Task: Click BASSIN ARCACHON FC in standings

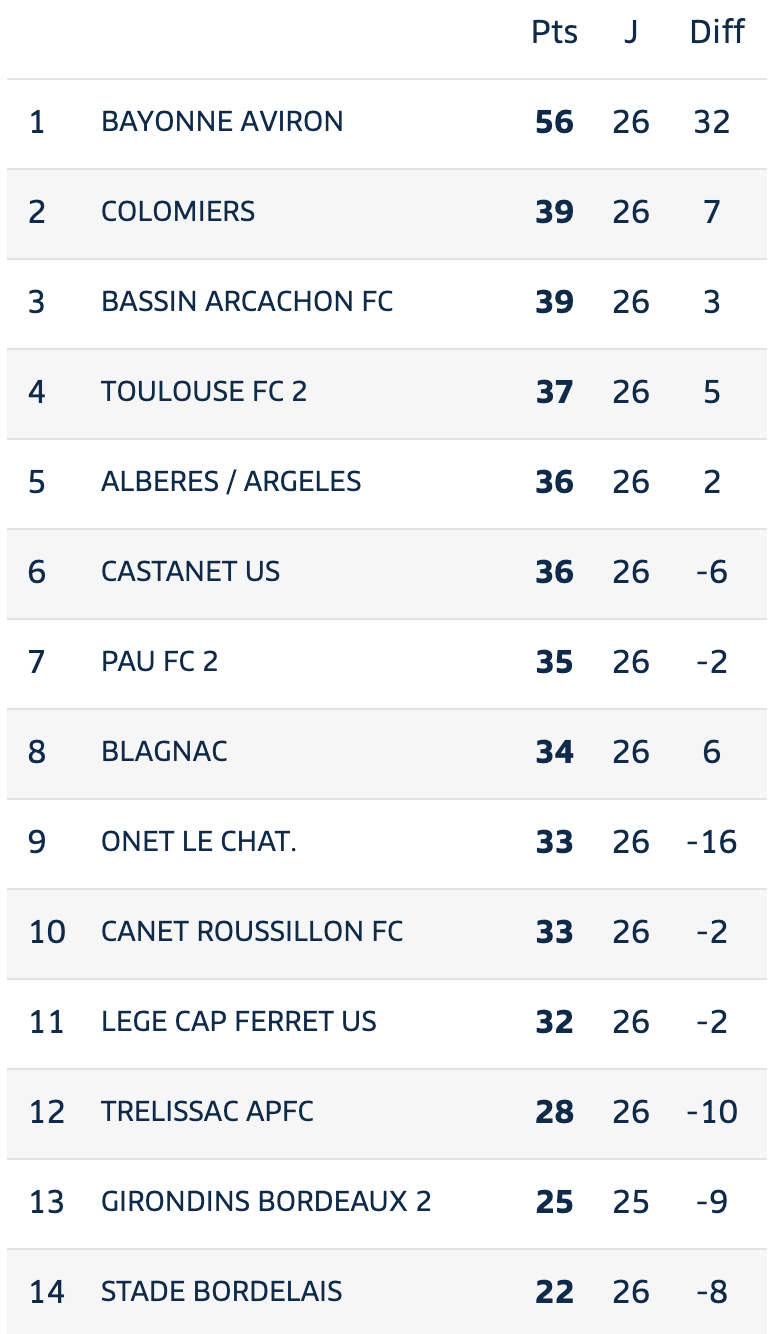Action: point(247,301)
